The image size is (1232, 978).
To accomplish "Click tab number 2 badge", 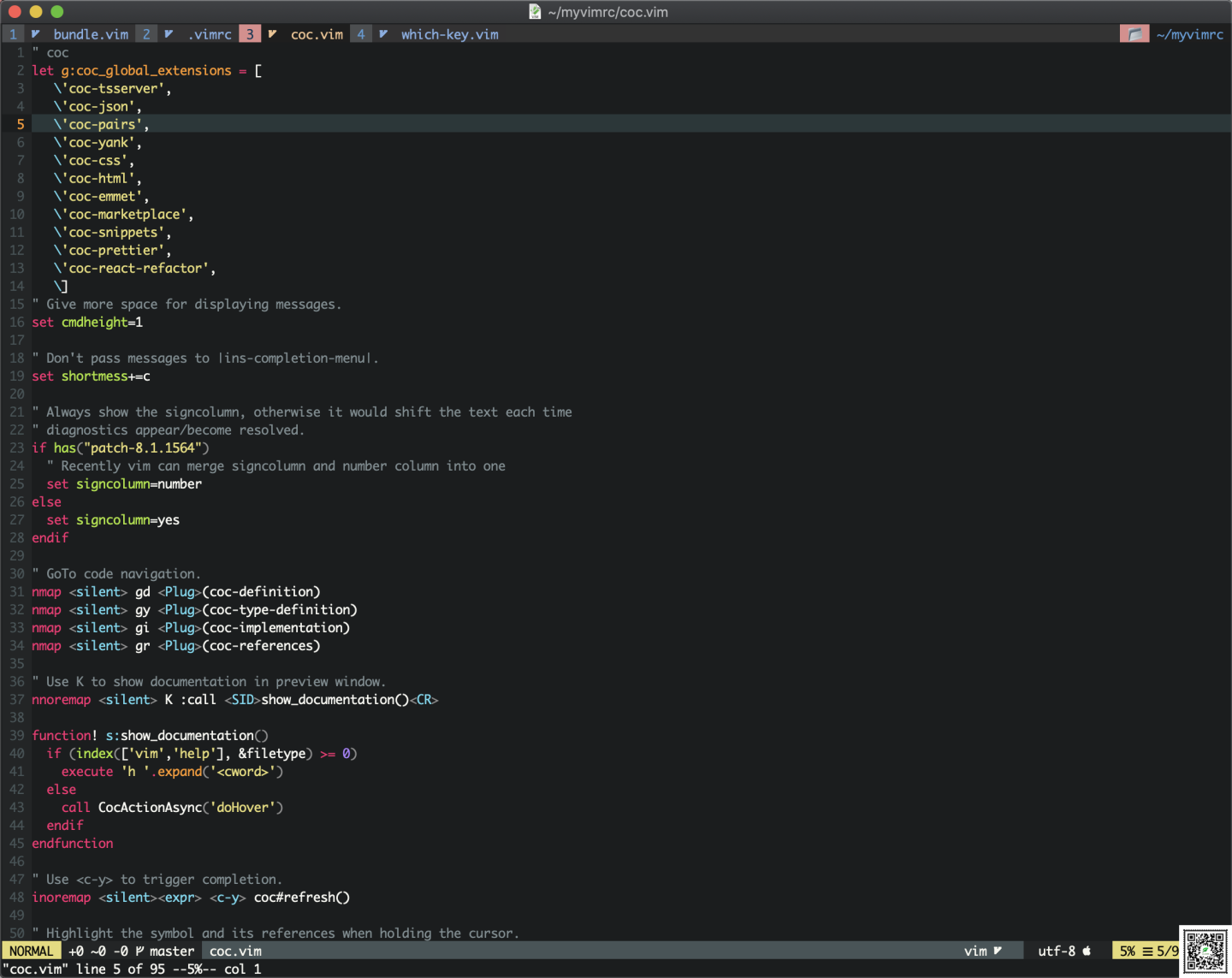I will tap(146, 34).
